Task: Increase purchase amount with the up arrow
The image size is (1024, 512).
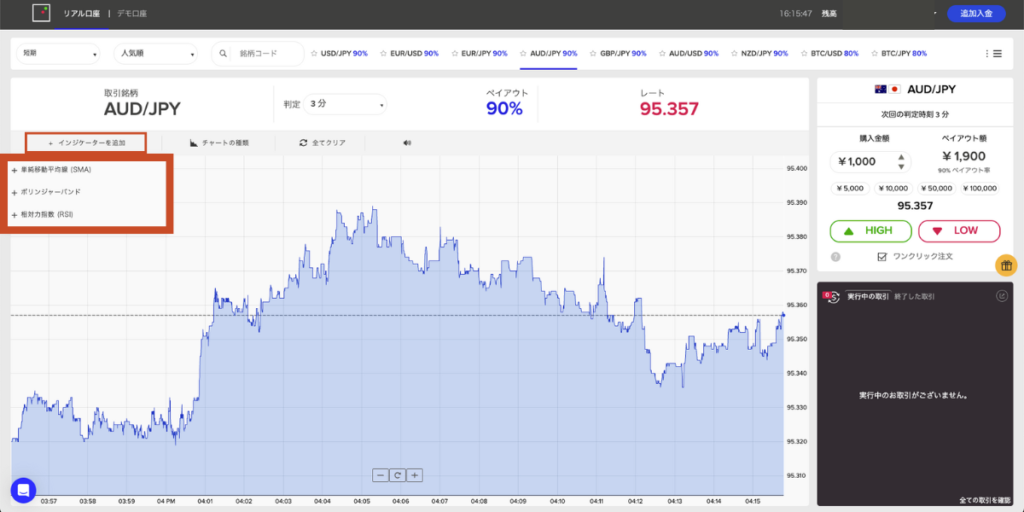Action: pyautogui.click(x=902, y=156)
